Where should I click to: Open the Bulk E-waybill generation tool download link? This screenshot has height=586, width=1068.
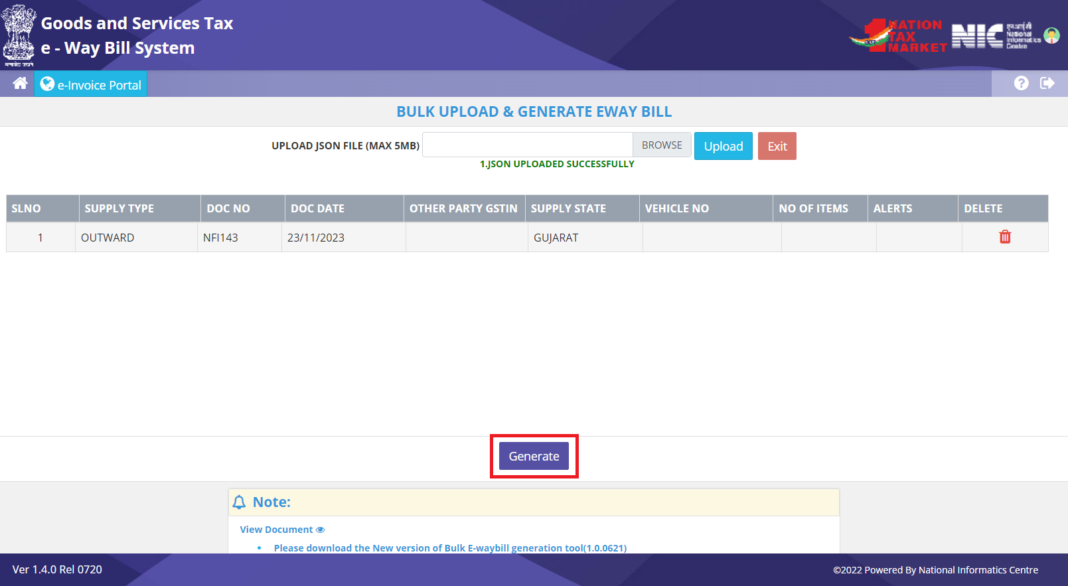(x=450, y=547)
